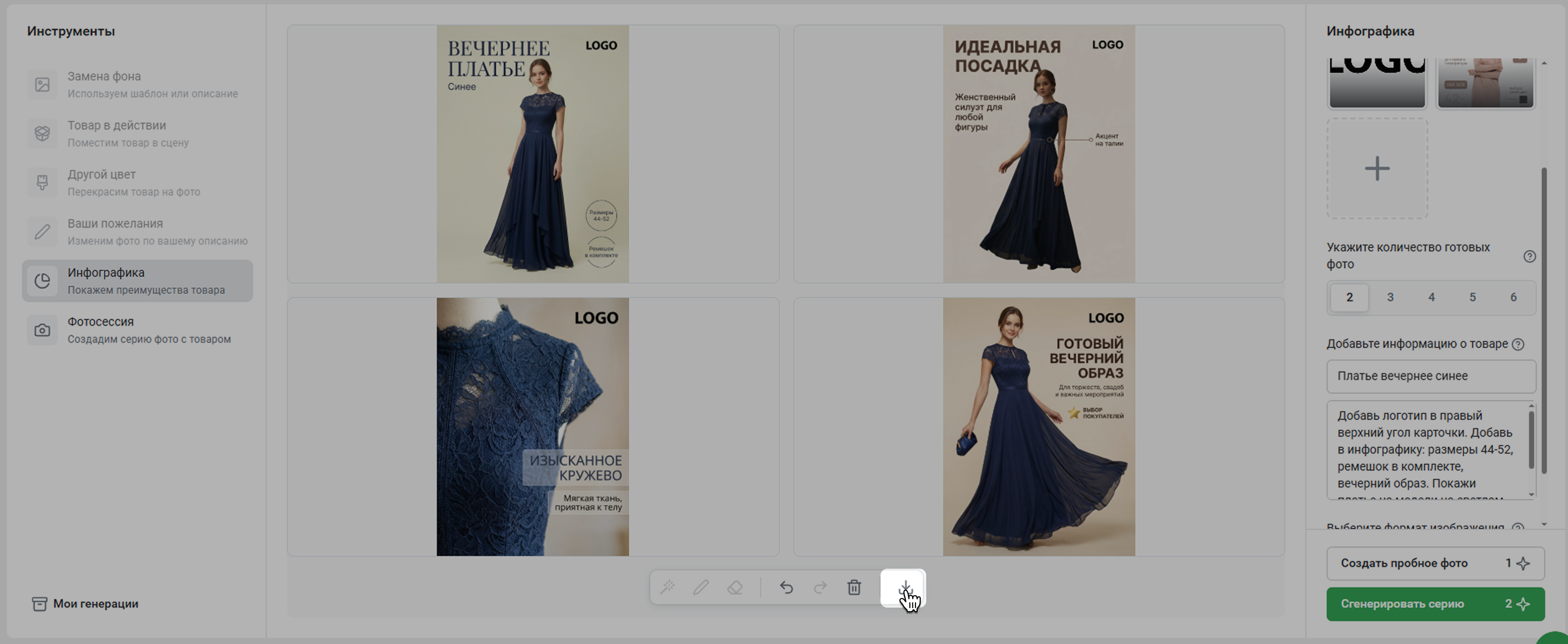Select 2 as number of photos
The height and width of the screenshot is (644, 1568).
1350,297
